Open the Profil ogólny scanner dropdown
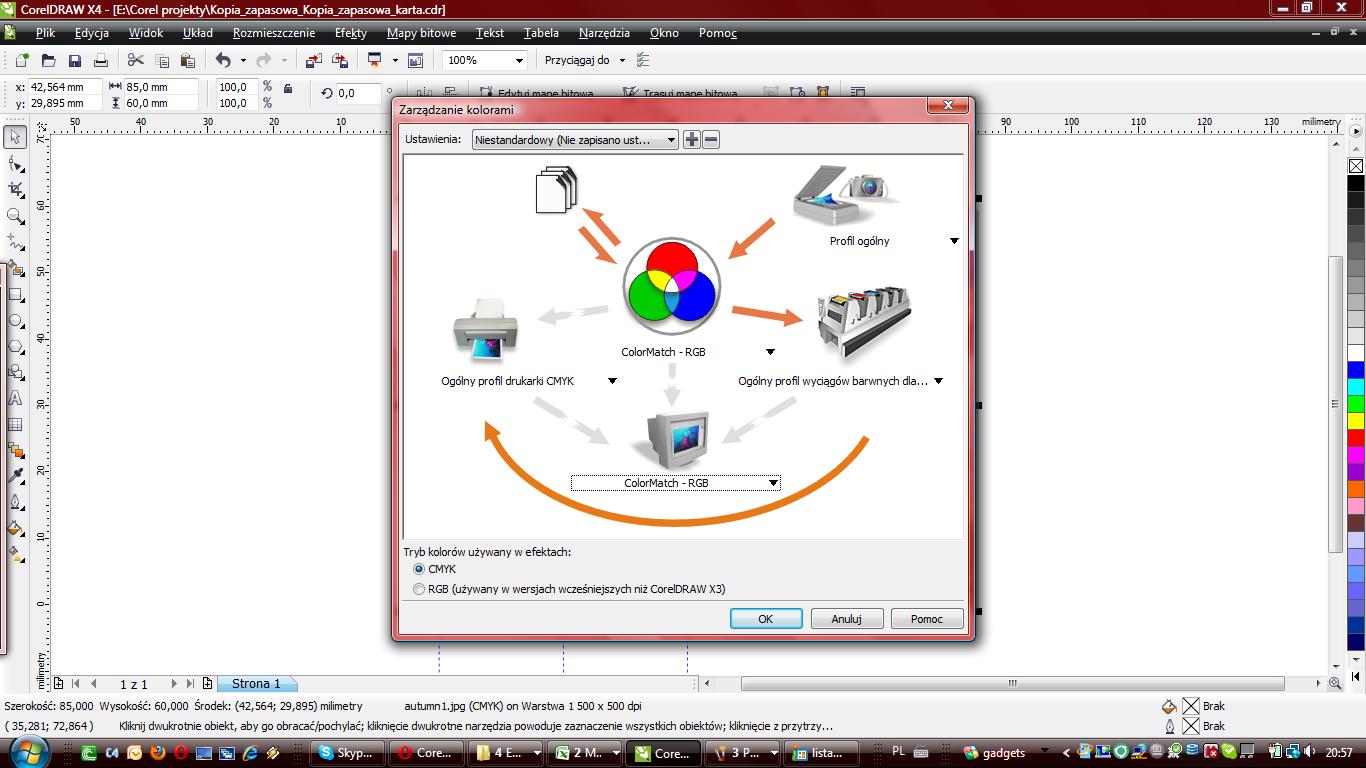Image resolution: width=1366 pixels, height=768 pixels. (x=954, y=241)
